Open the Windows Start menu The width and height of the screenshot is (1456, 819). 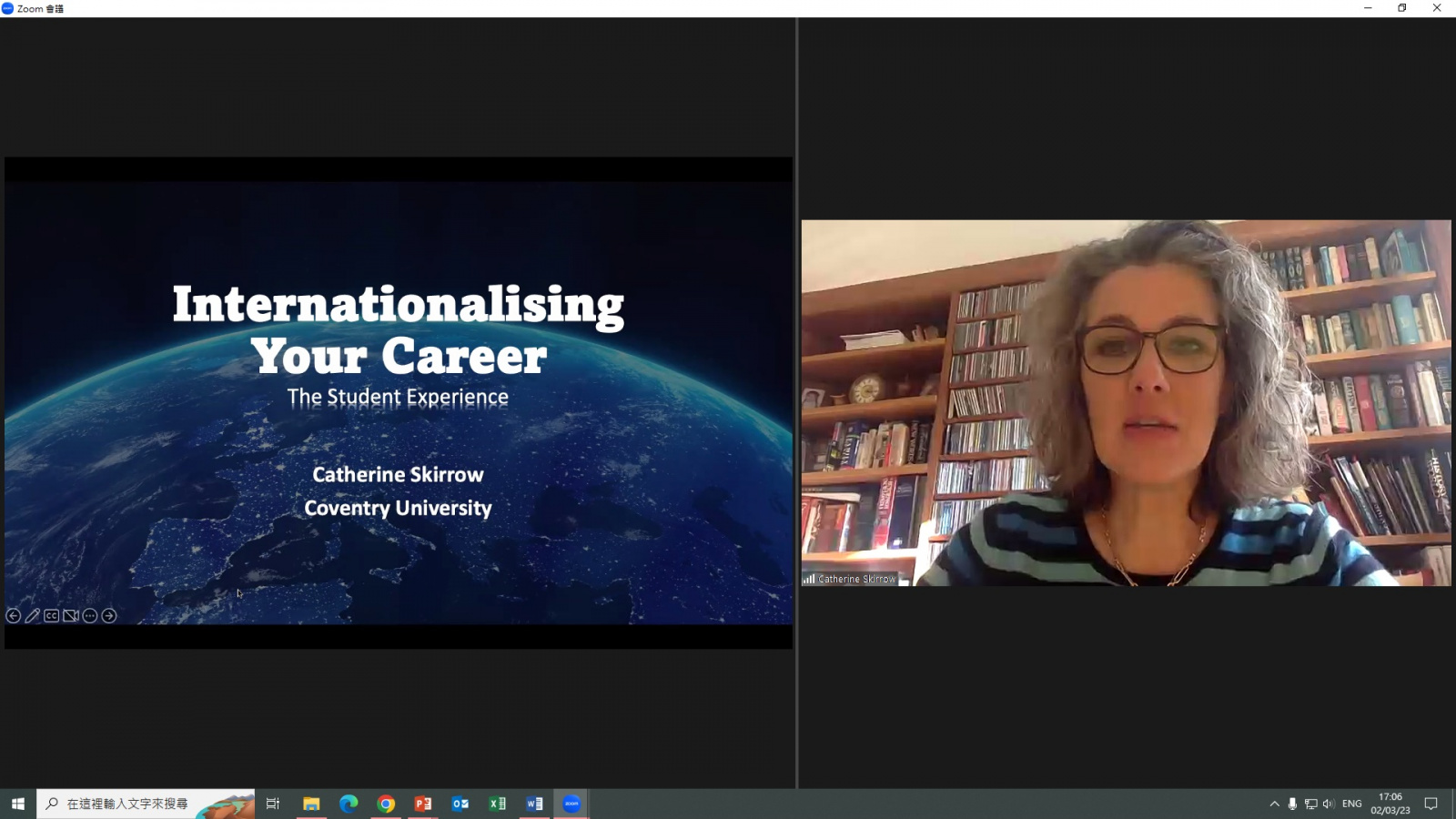click(17, 804)
